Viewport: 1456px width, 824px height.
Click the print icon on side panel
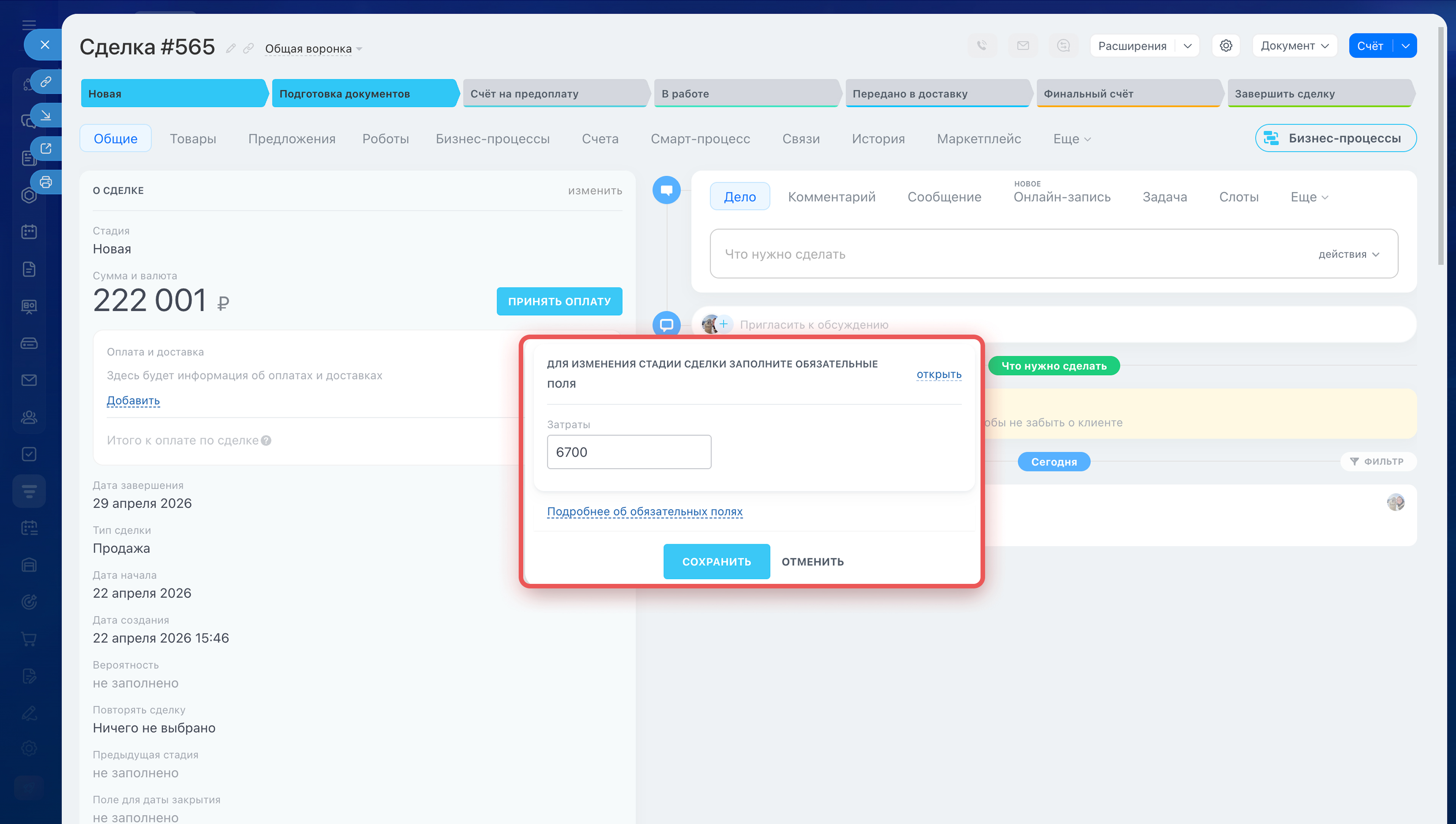coord(46,182)
